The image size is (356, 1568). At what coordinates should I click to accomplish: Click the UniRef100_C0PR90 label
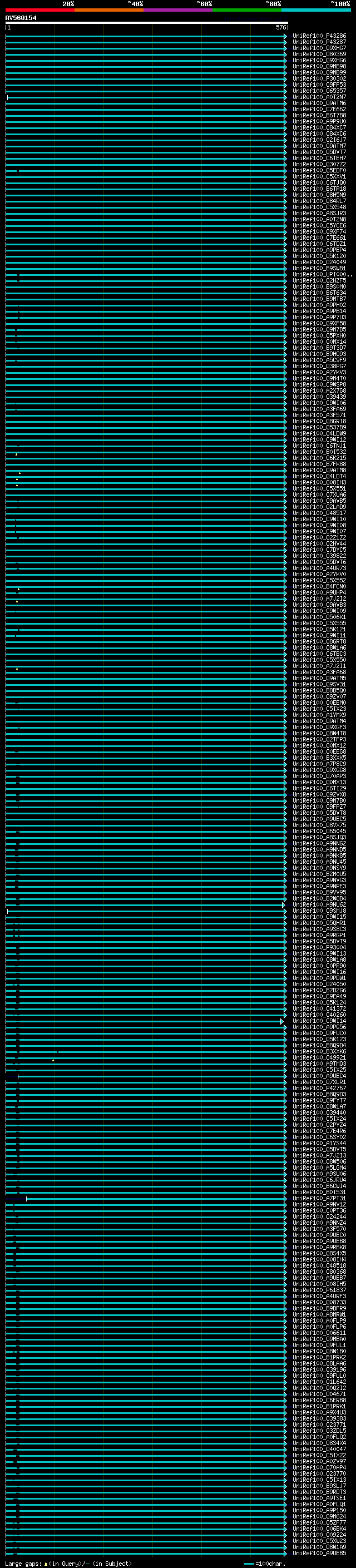[x=319, y=966]
